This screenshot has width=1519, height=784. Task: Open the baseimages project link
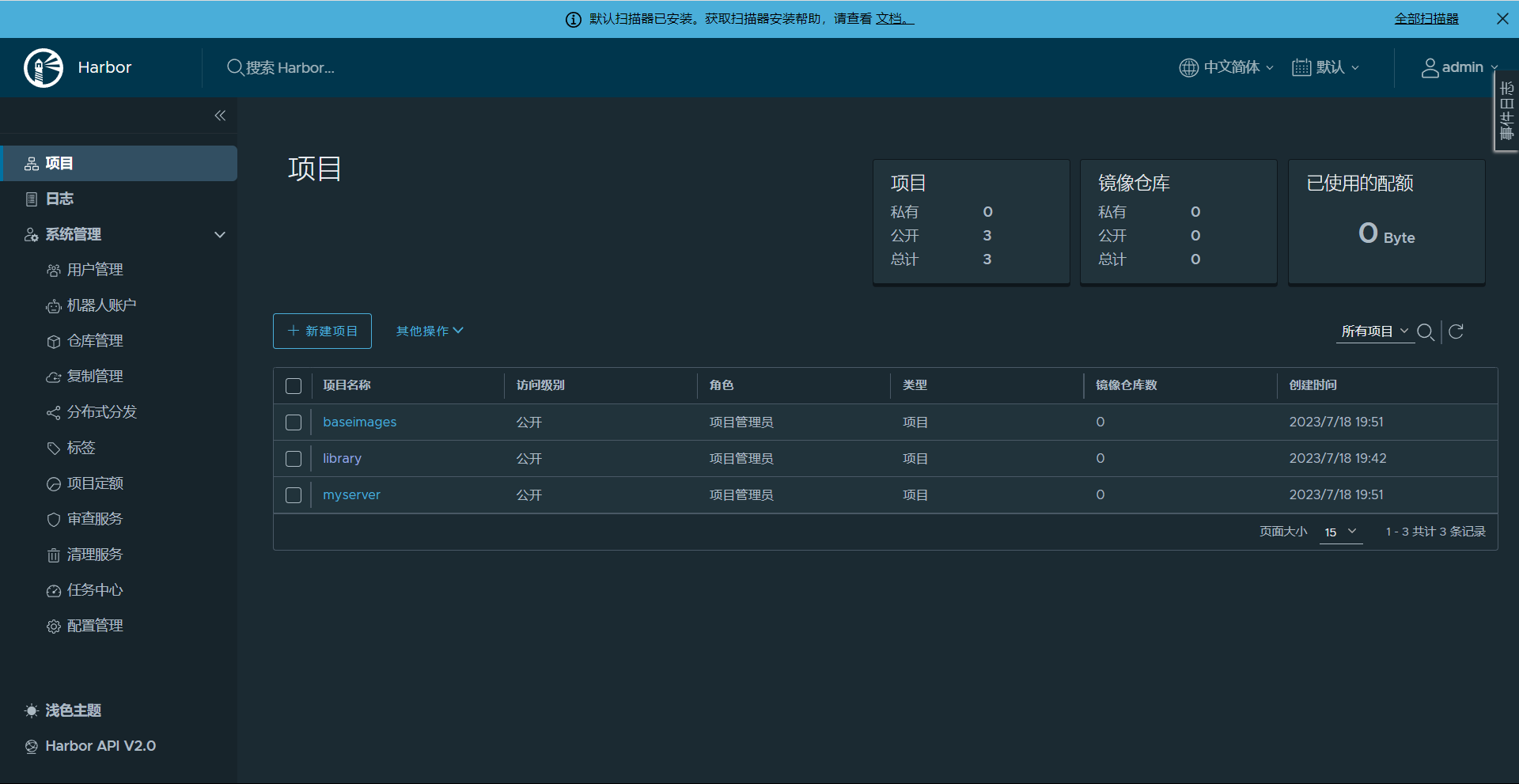point(360,422)
